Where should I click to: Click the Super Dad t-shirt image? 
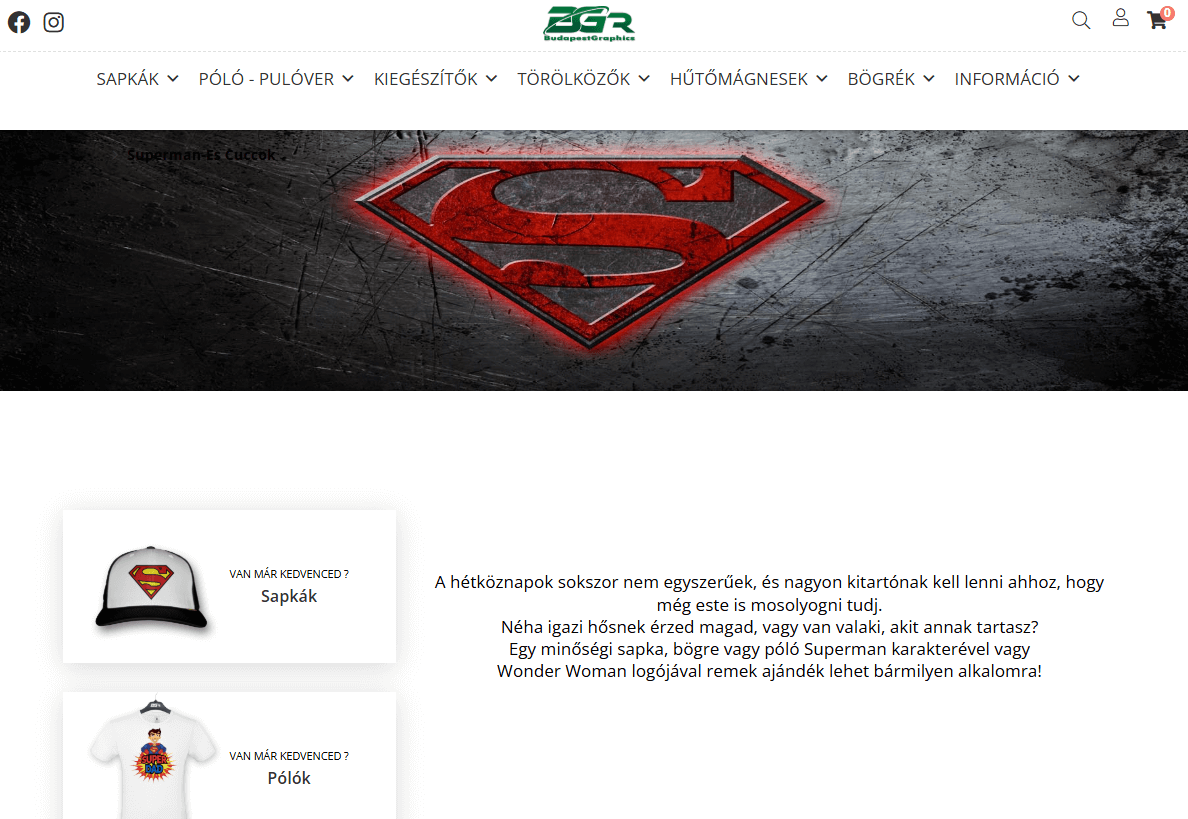click(x=154, y=758)
